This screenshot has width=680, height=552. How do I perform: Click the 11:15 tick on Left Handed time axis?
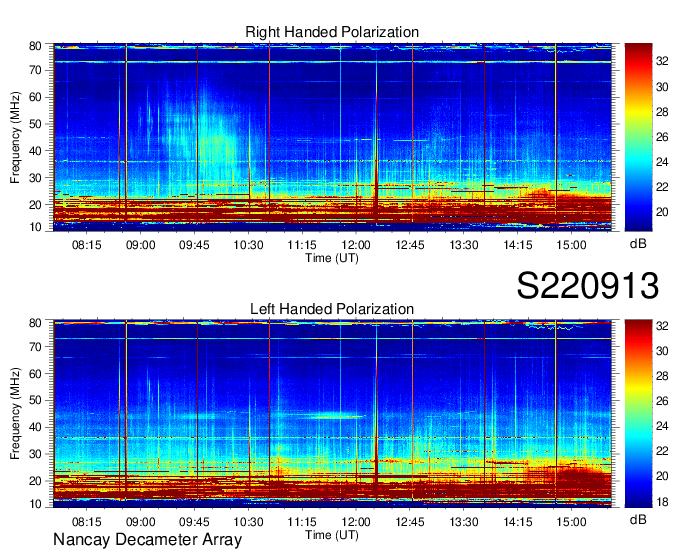coord(302,522)
